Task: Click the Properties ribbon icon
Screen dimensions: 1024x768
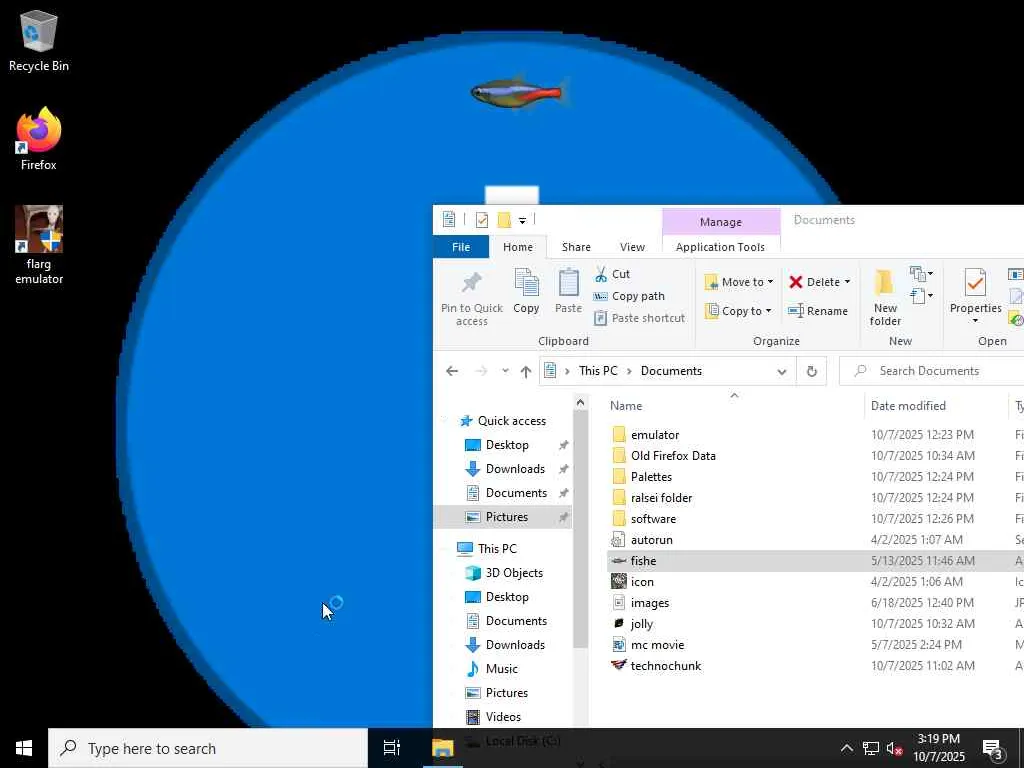Action: (975, 283)
